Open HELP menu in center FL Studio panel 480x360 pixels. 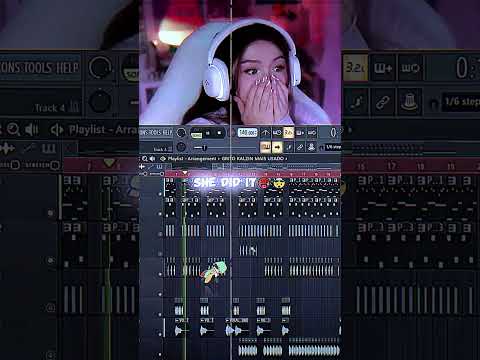(167, 133)
